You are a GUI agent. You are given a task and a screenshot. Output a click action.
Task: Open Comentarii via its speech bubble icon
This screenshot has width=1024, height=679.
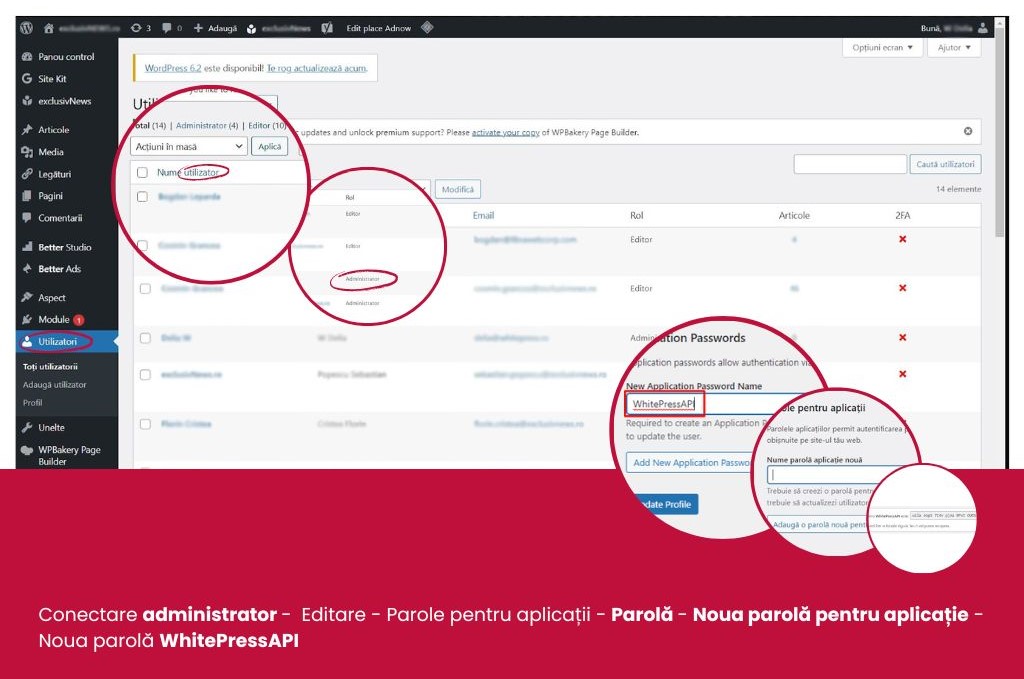point(27,217)
